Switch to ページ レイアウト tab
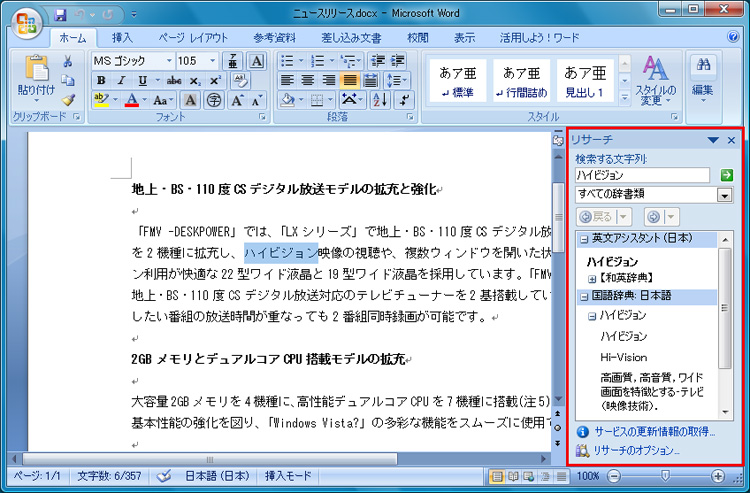 (x=193, y=38)
